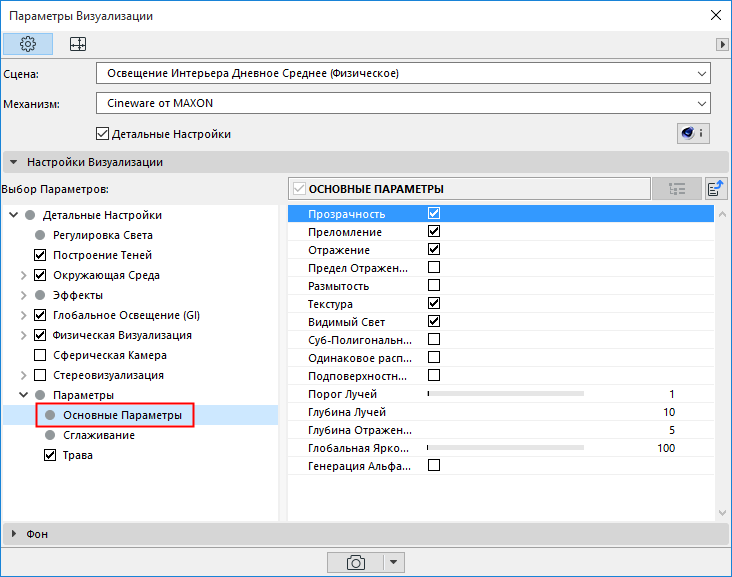Enable Подповерхностн... checkbox
Screen dimensions: 732x577
click(x=434, y=375)
